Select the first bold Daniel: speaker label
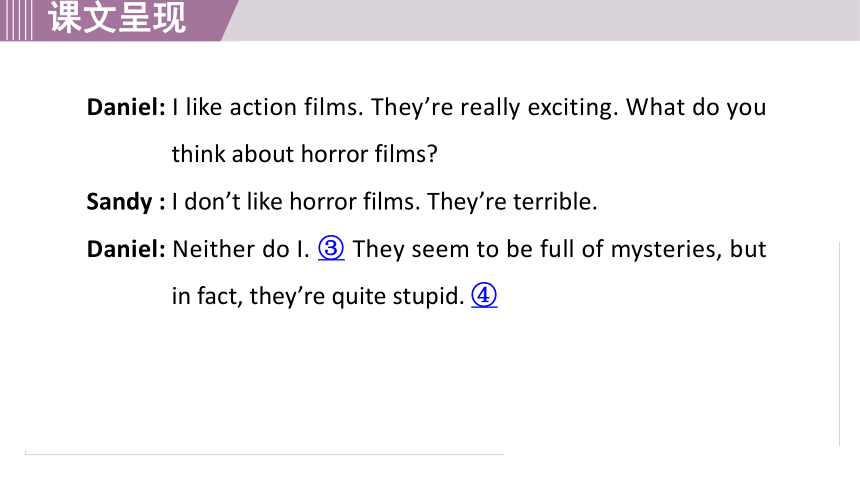Image resolution: width=860 pixels, height=484 pixels. click(x=126, y=107)
